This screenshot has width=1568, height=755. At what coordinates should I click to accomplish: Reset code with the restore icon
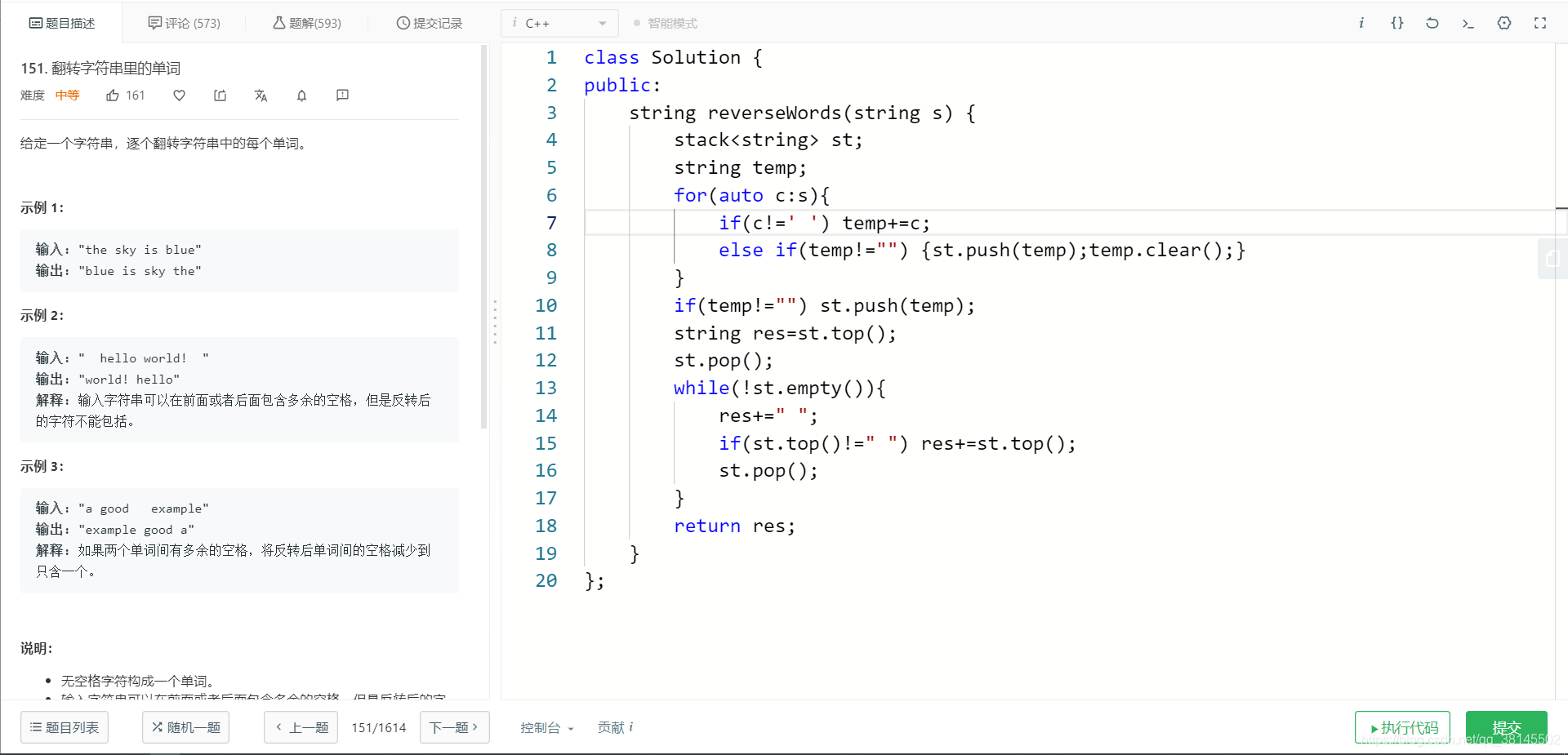coord(1432,23)
